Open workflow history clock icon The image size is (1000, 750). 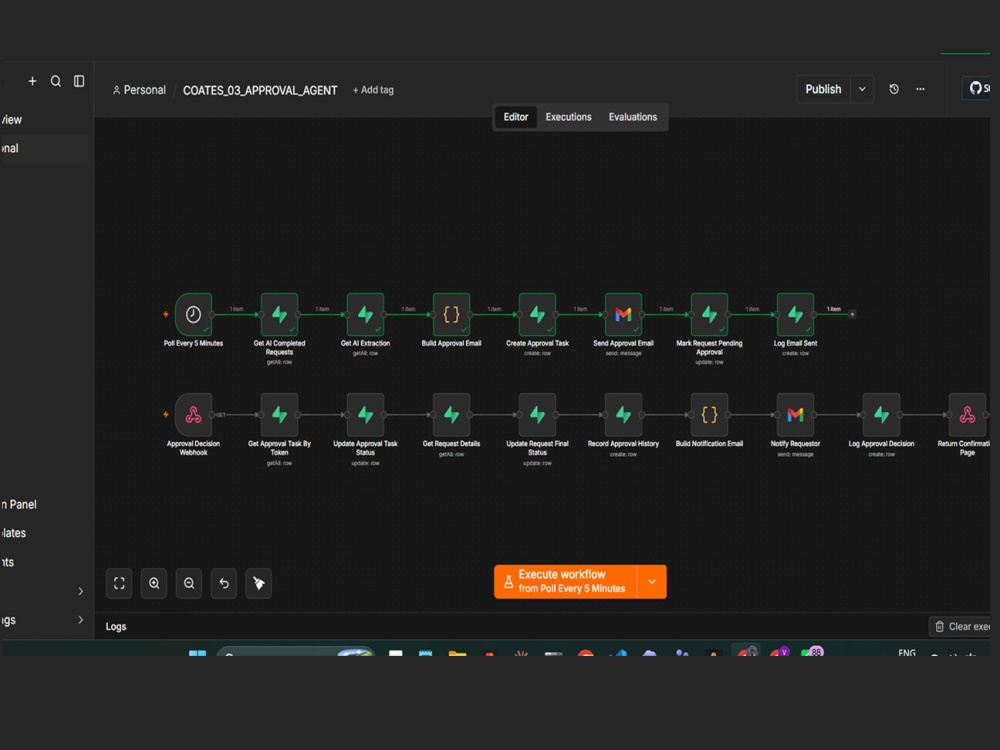894,89
